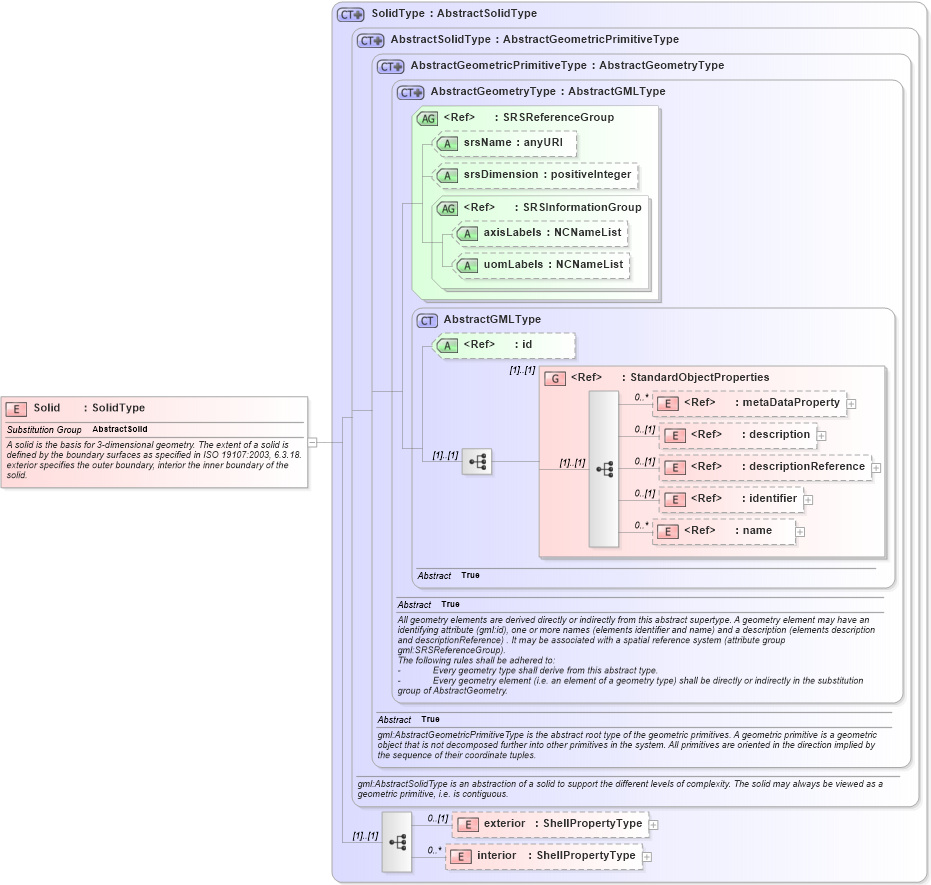Click the E icon of name element
931x885 pixels.
pyautogui.click(x=667, y=532)
